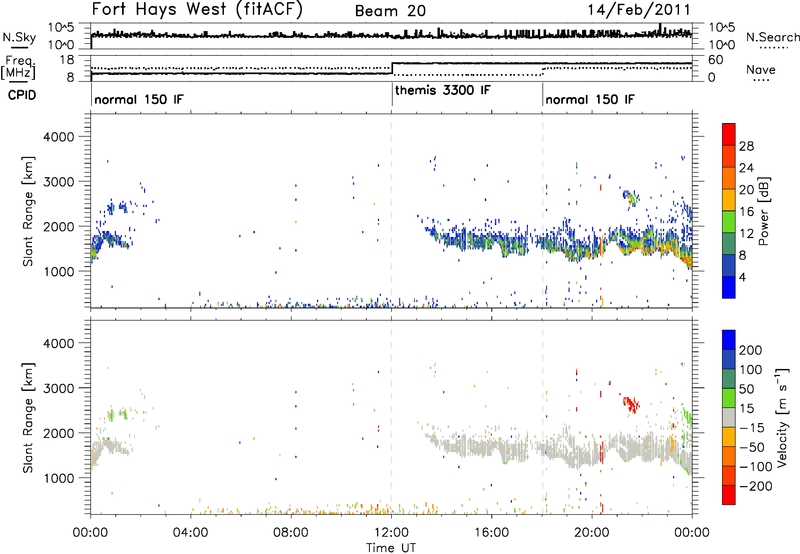Pick the red bottom segment of the velocity colorbar
The image size is (800, 554).
[x=729, y=495]
